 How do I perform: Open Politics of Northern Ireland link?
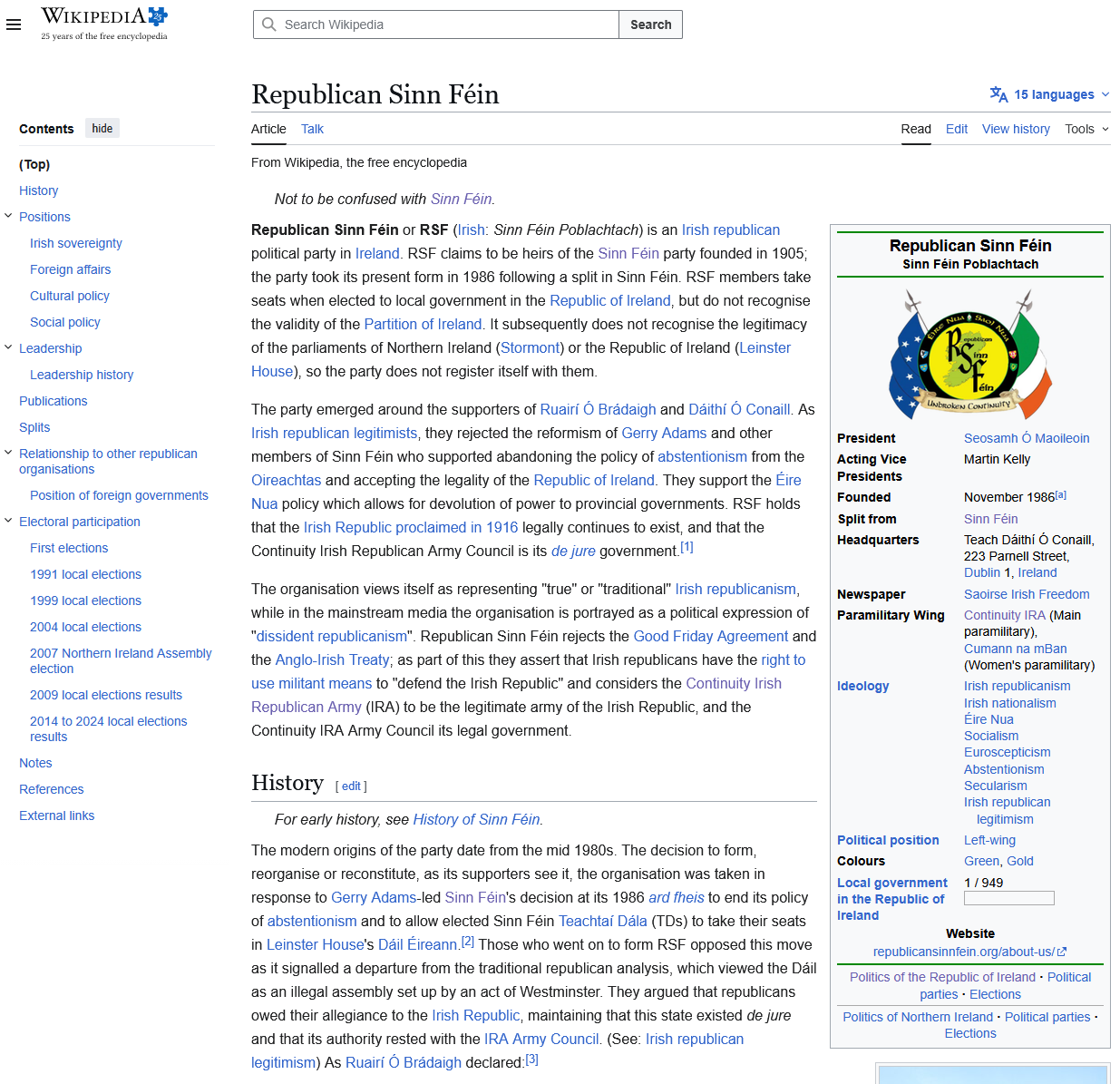click(918, 1017)
